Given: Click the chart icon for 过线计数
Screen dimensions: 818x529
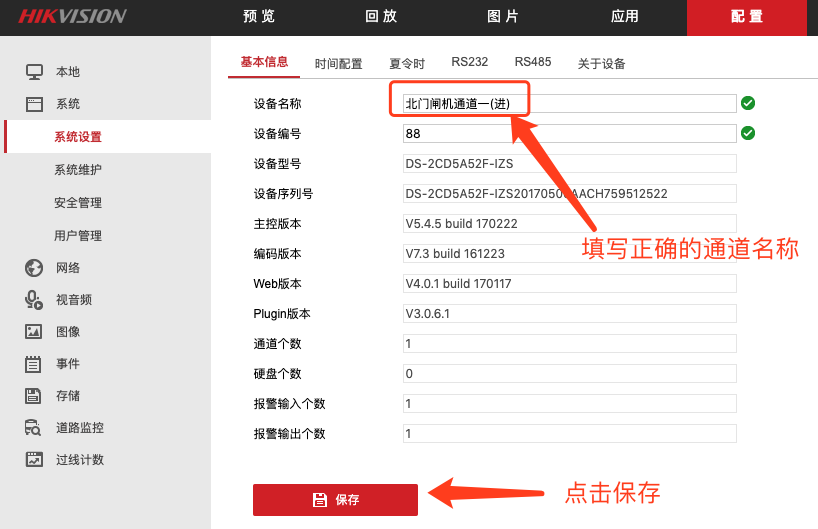Looking at the screenshot, I should pyautogui.click(x=34, y=460).
